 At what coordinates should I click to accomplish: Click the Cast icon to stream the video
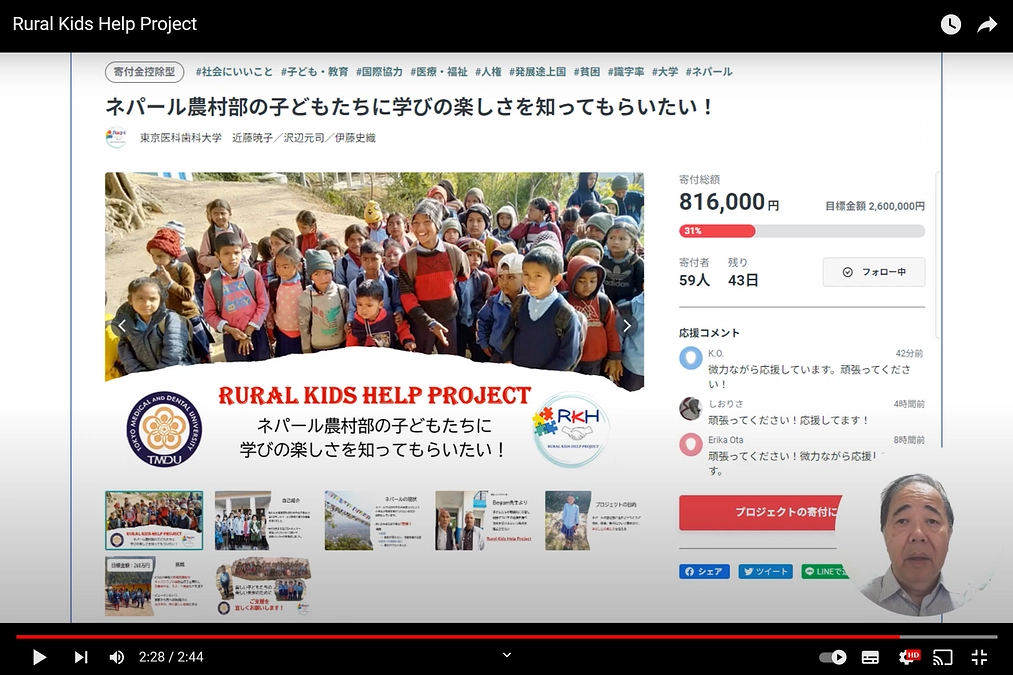point(943,657)
